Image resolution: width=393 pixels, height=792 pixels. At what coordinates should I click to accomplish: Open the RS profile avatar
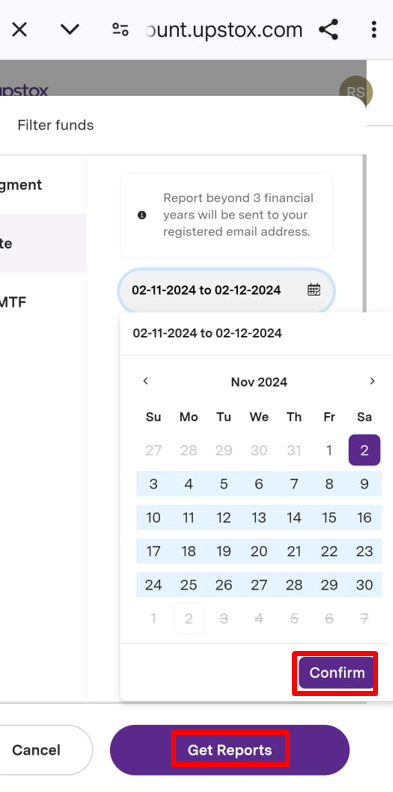coord(356,92)
